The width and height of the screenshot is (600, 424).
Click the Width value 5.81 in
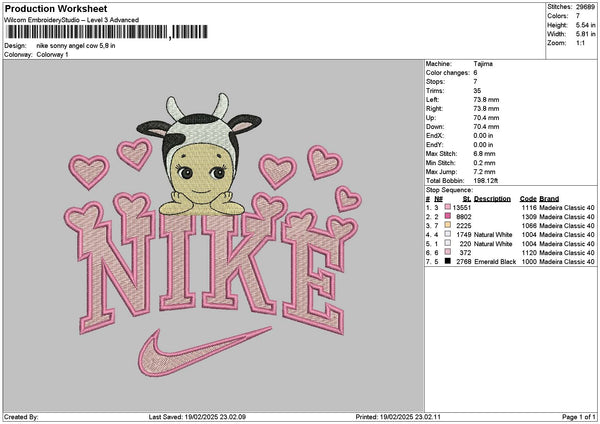pos(585,34)
